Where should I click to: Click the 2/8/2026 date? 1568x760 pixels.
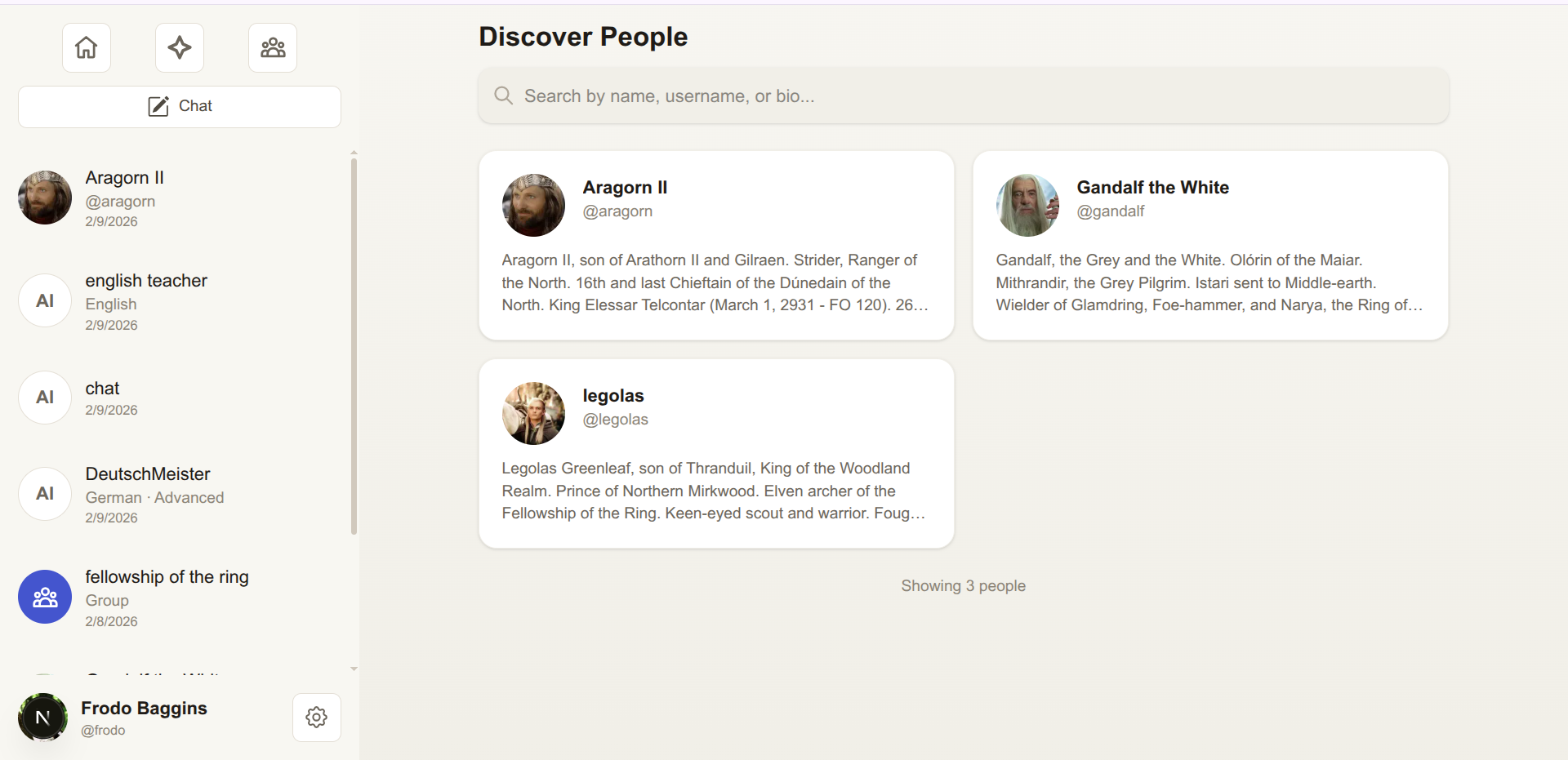pos(111,622)
